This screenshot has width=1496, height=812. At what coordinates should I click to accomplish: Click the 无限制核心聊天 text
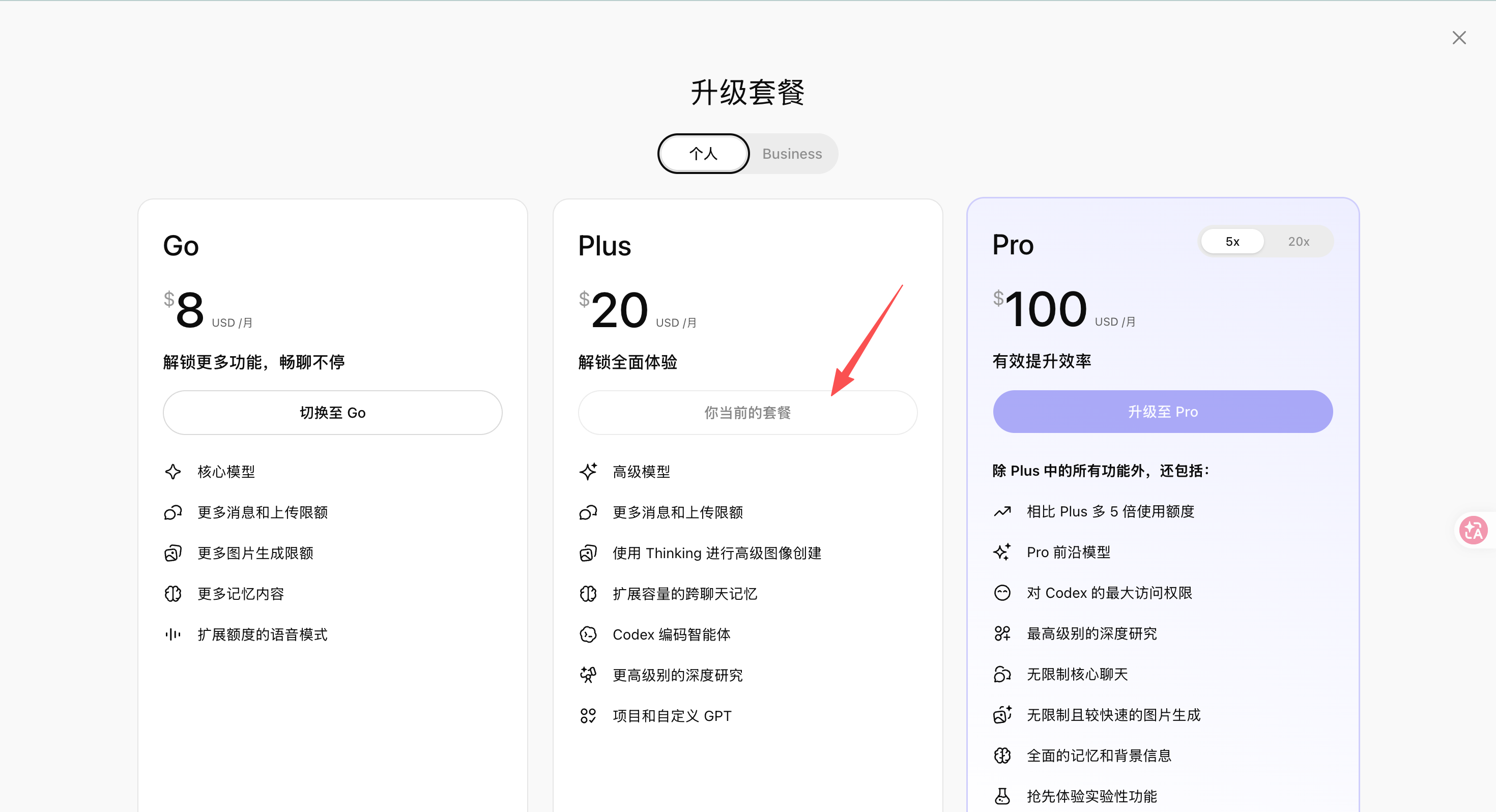(x=1077, y=674)
